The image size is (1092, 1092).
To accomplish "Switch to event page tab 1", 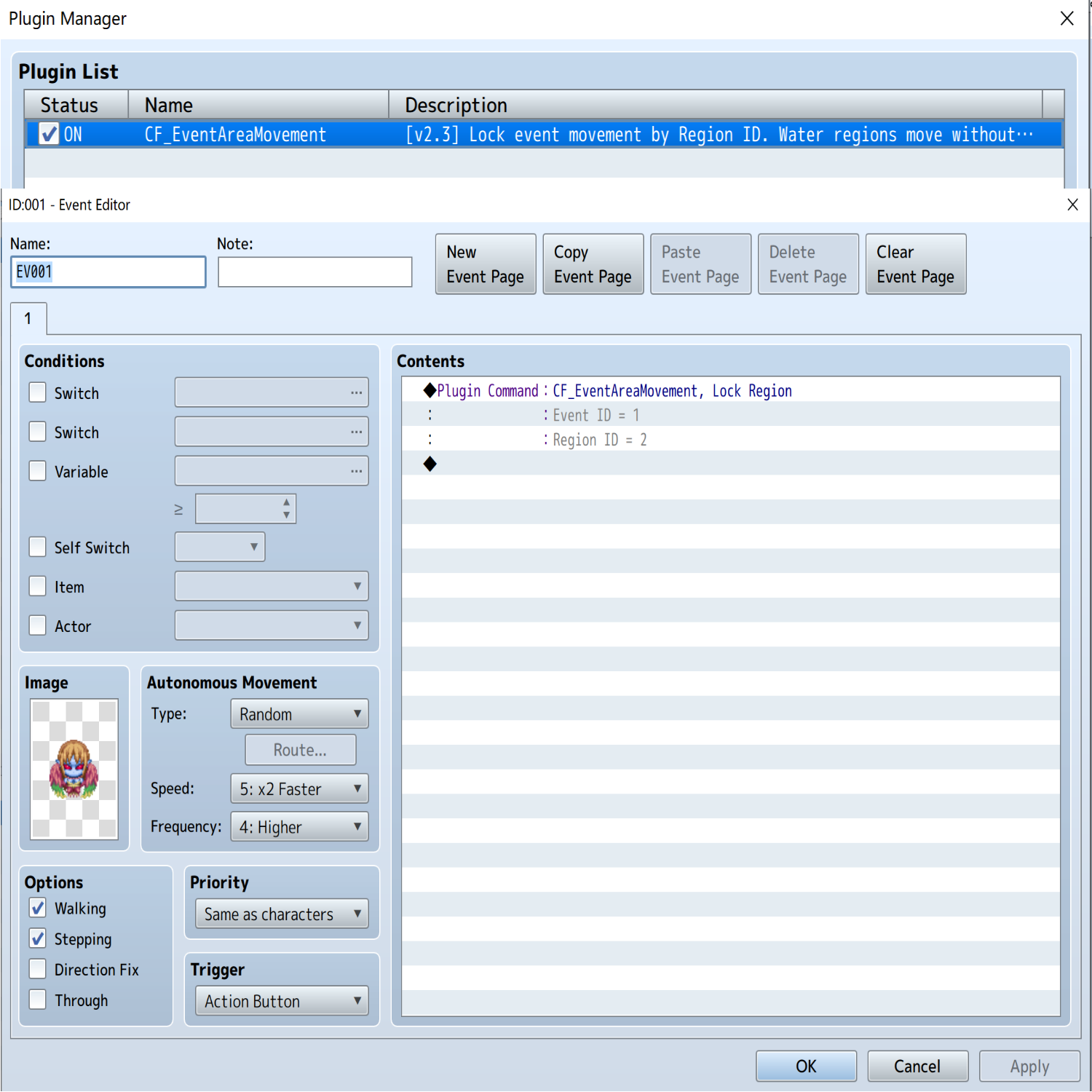I will point(28,318).
